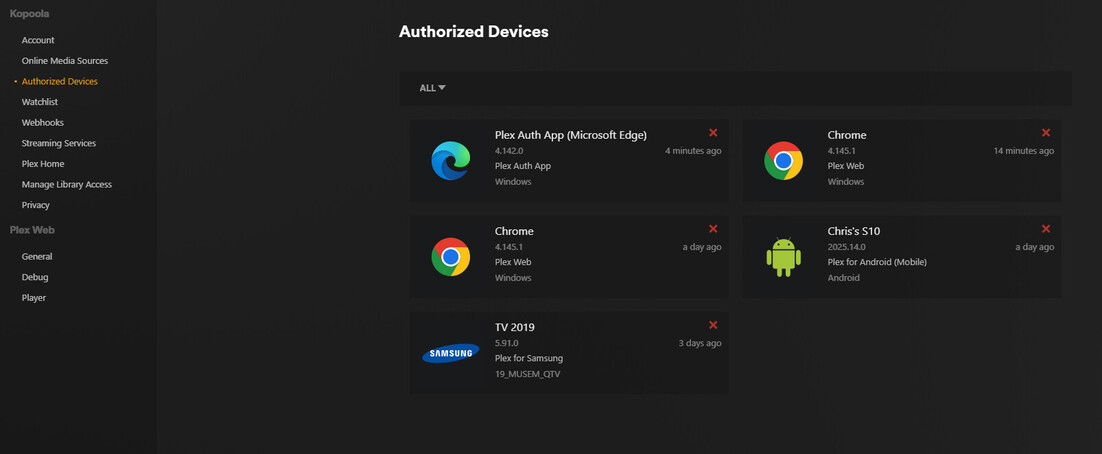Click the Chrome icon next to 14 minutes ago

784,160
